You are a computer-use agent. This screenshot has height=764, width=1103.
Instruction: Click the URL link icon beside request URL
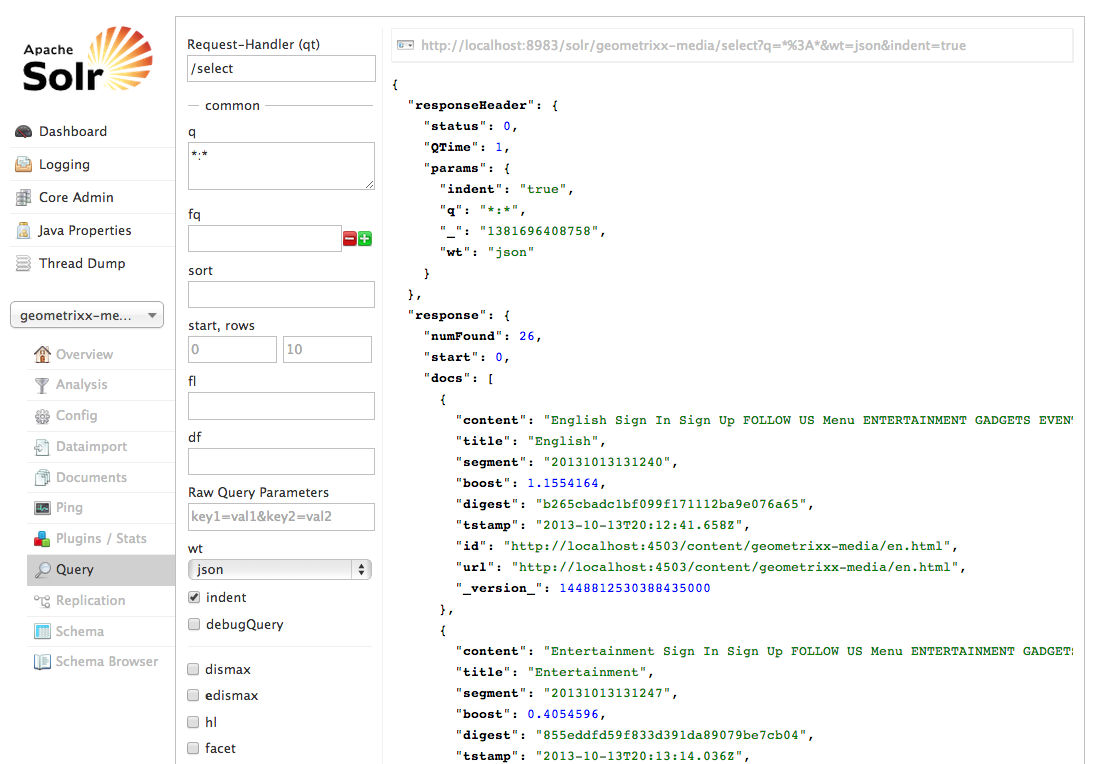pos(406,46)
